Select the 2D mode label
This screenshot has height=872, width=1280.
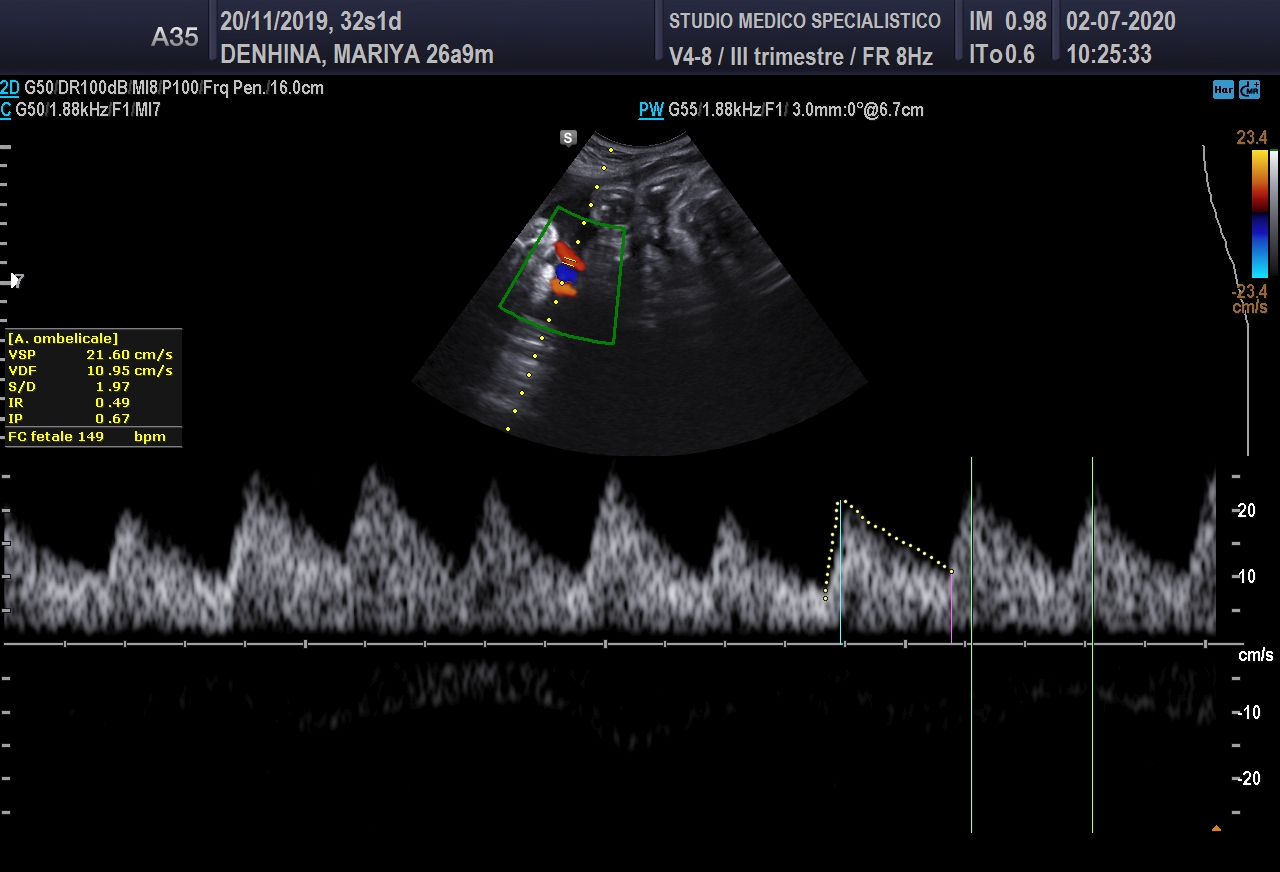[x=10, y=88]
